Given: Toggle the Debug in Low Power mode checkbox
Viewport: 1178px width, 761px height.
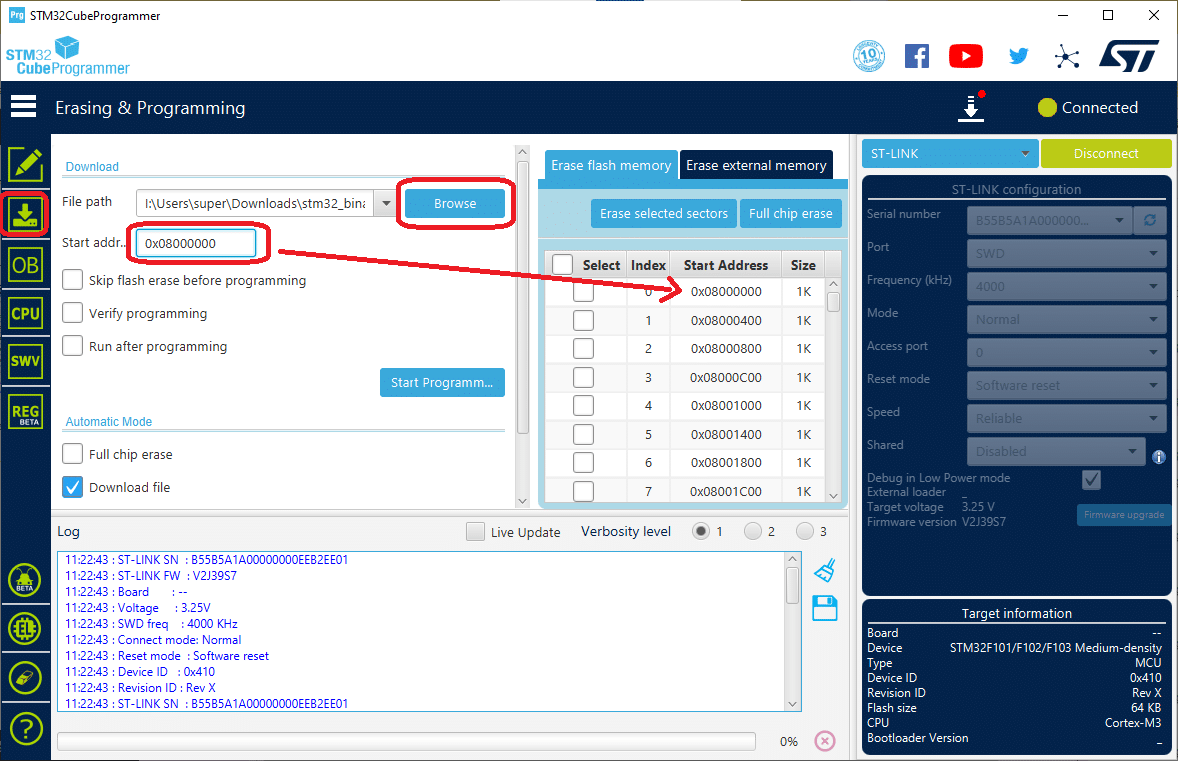Looking at the screenshot, I should click(1091, 479).
